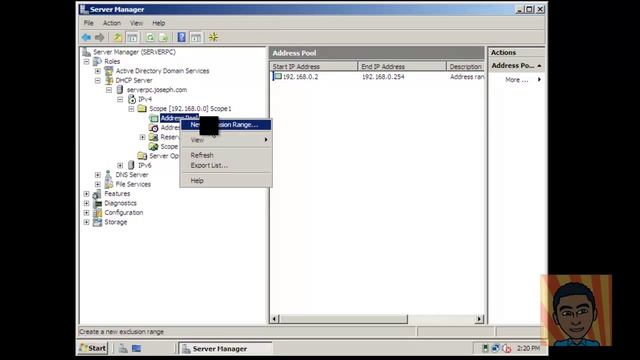640x360 pixels.
Task: Click the Server Options folder icon
Action: (x=142, y=156)
